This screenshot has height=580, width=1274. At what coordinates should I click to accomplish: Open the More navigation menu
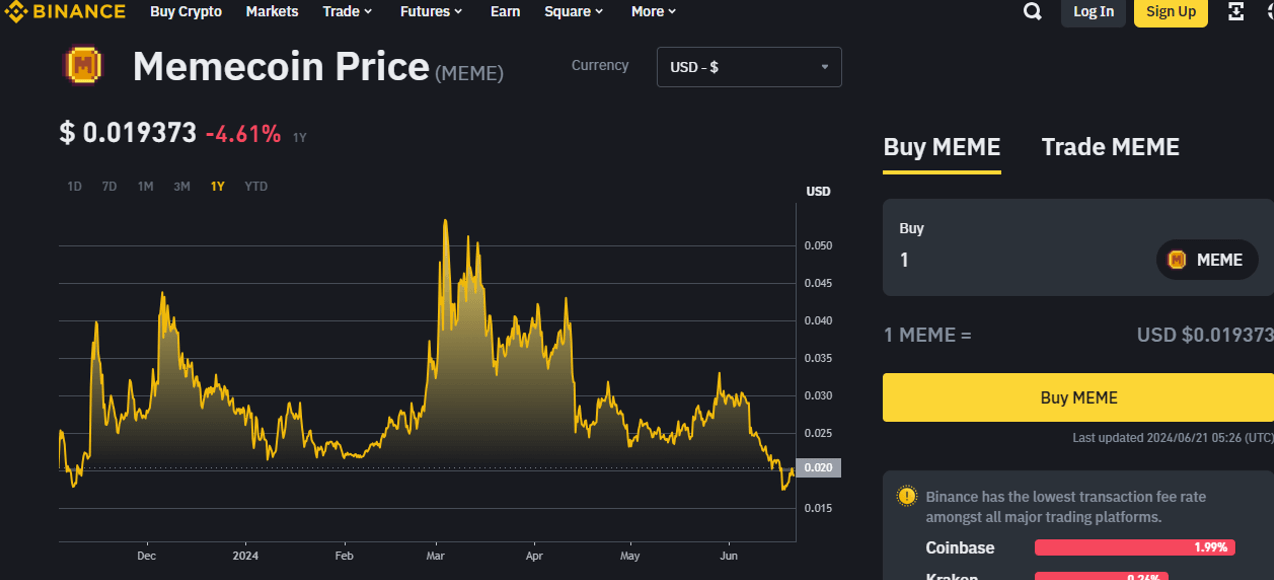pos(653,12)
